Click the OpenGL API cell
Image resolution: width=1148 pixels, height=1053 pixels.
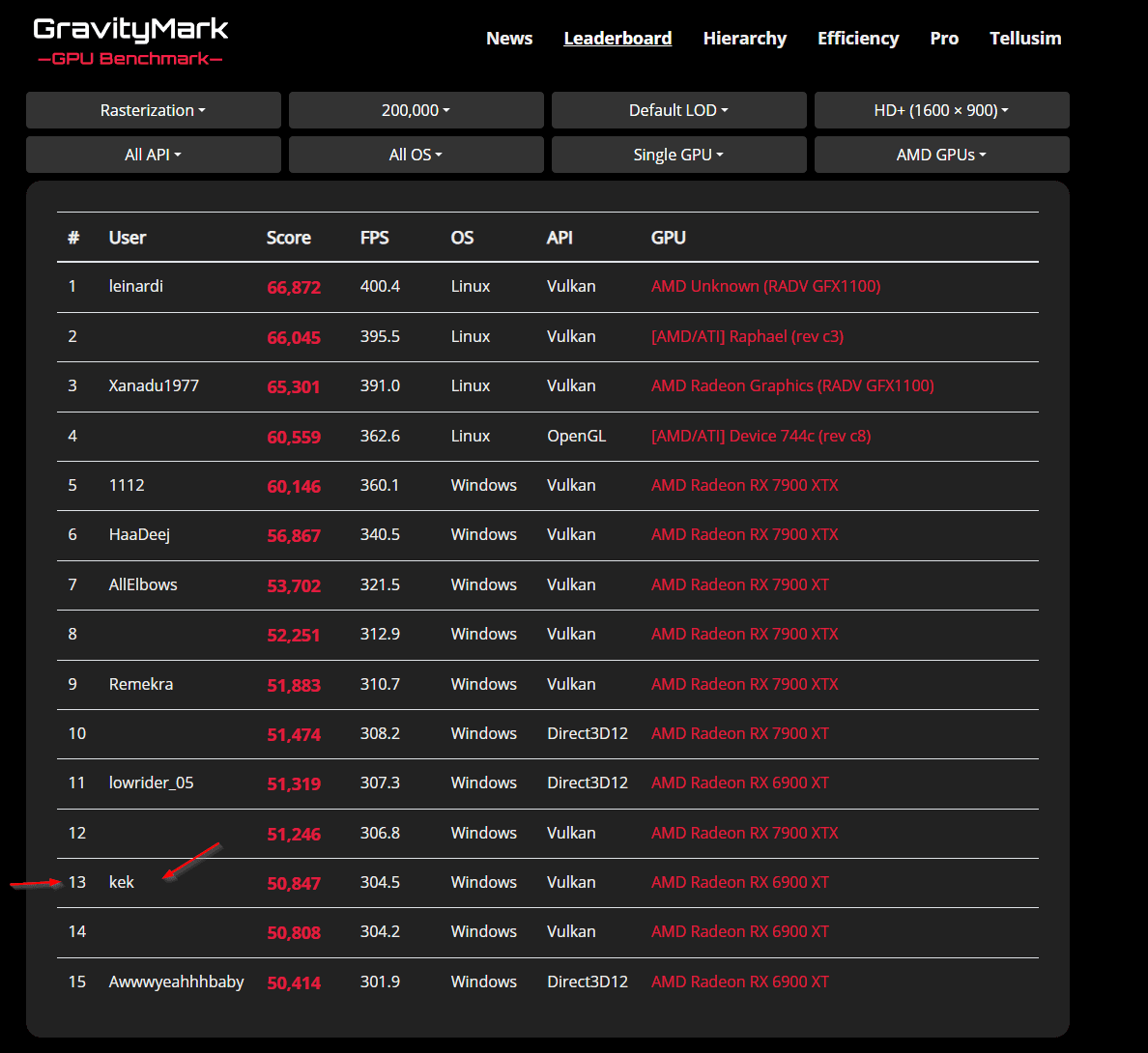pyautogui.click(x=576, y=436)
